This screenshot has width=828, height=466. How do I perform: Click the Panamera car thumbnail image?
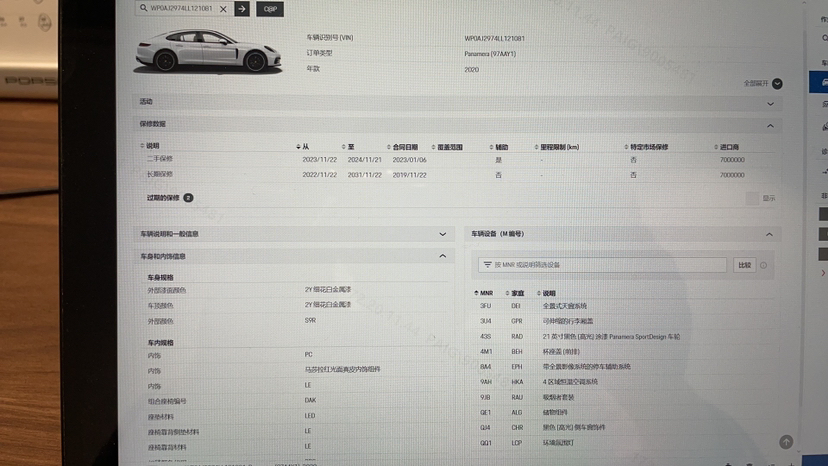coord(208,51)
